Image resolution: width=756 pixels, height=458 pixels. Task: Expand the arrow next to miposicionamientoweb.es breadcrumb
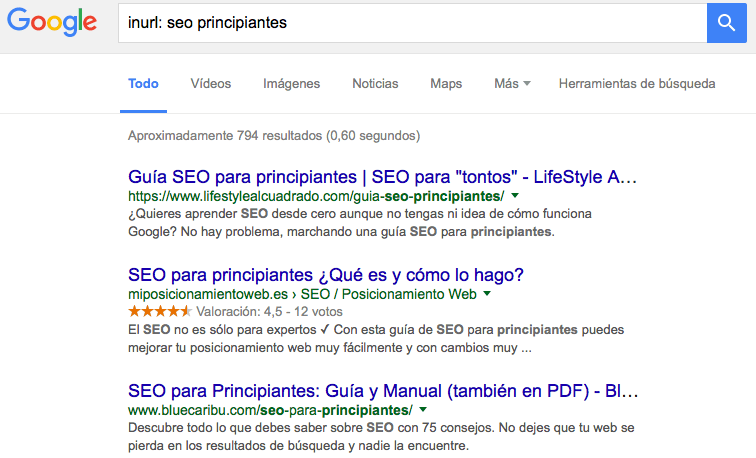click(x=487, y=294)
